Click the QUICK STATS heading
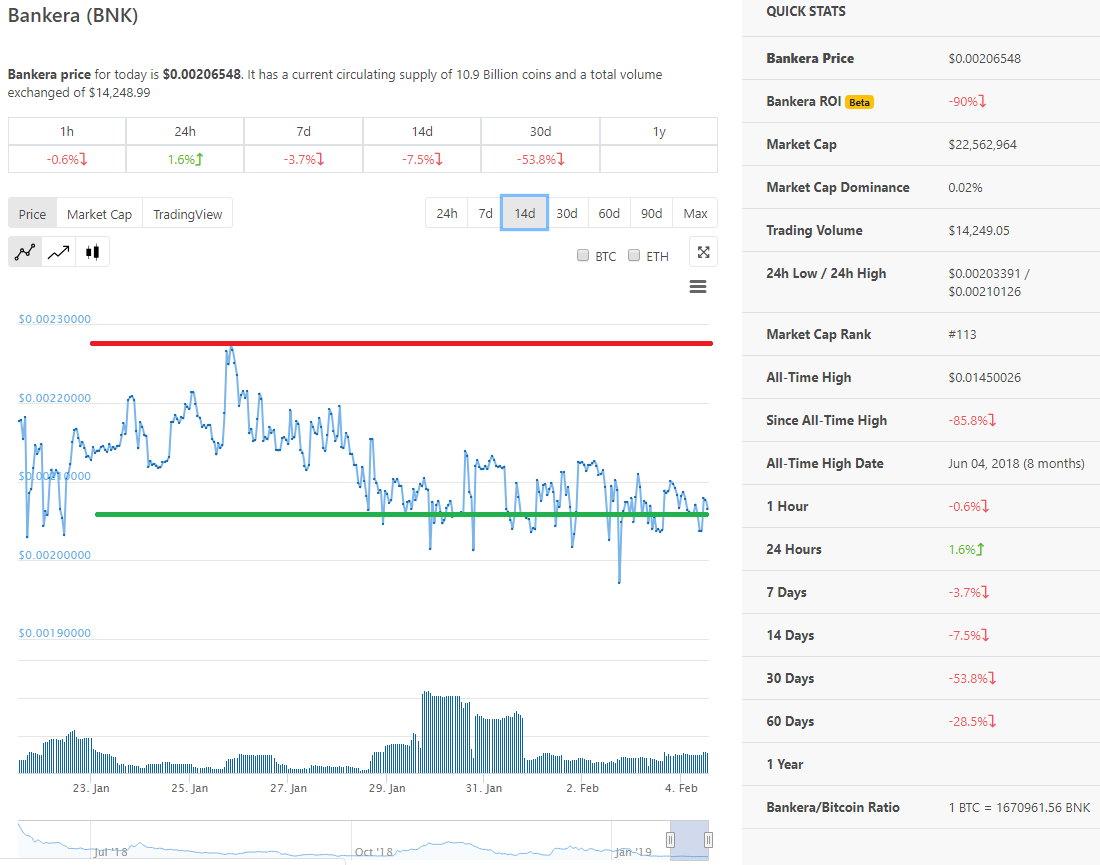The width and height of the screenshot is (1100, 865). (x=805, y=11)
